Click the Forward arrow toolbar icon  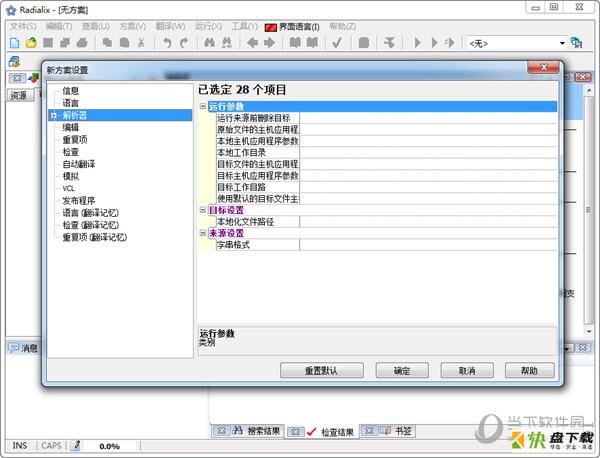[x=269, y=42]
